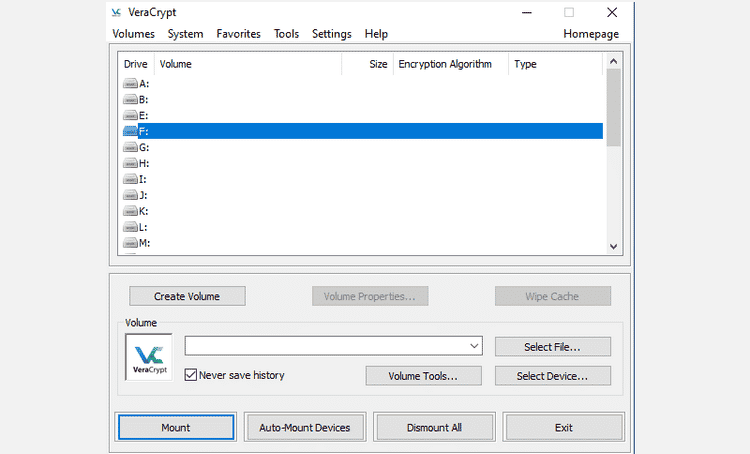
Task: Click the B: drive slot icon
Action: [x=130, y=100]
